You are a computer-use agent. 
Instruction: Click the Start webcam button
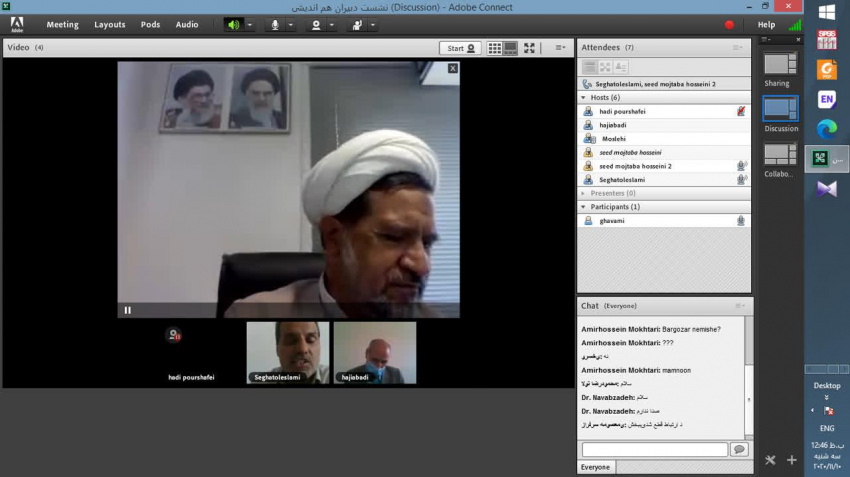point(460,47)
